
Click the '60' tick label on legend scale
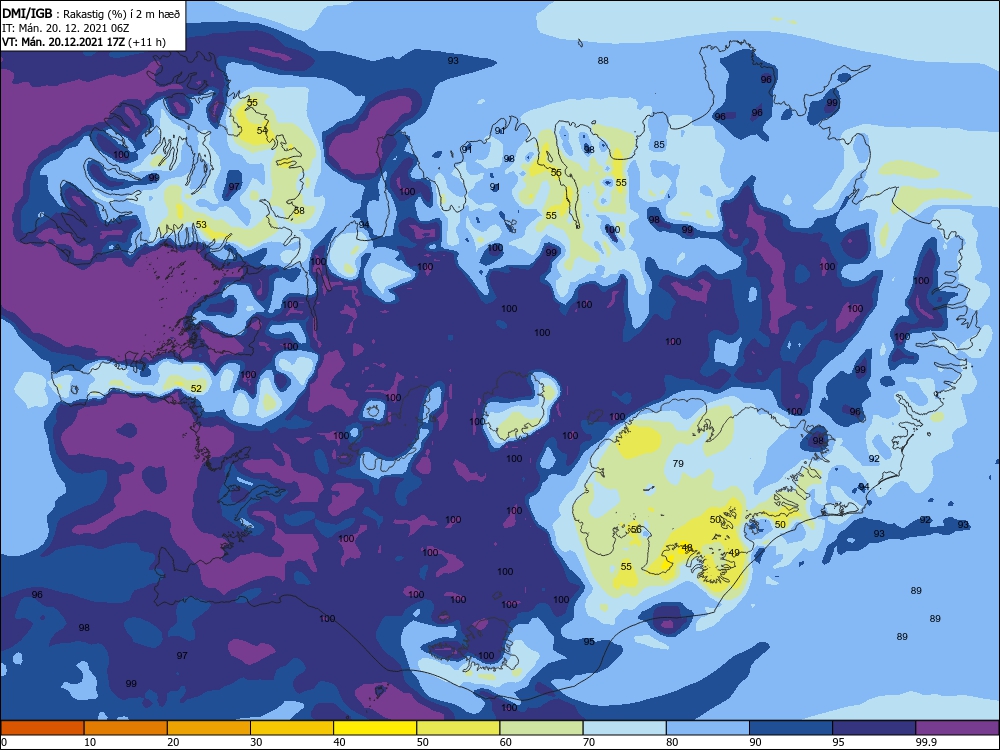506,742
